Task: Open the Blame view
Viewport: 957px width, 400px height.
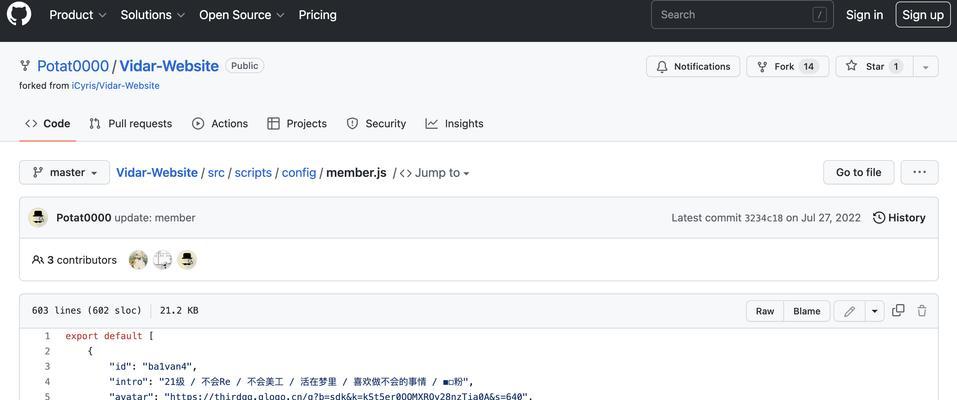Action: point(807,311)
